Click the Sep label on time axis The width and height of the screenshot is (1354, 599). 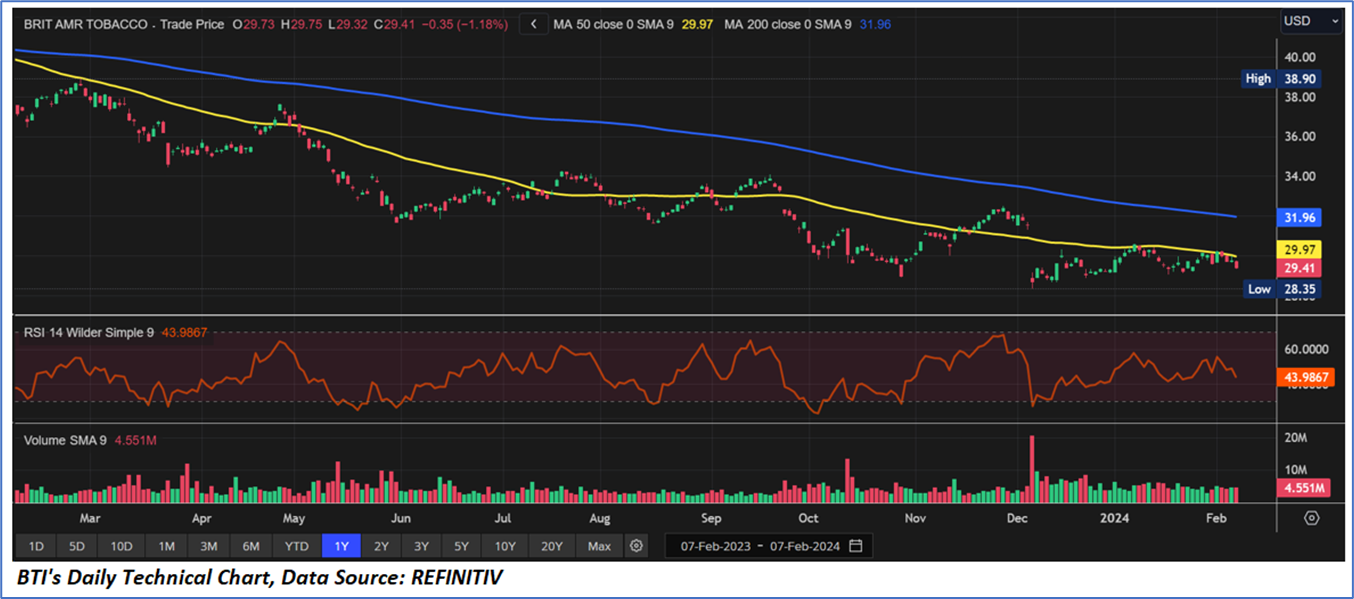711,518
